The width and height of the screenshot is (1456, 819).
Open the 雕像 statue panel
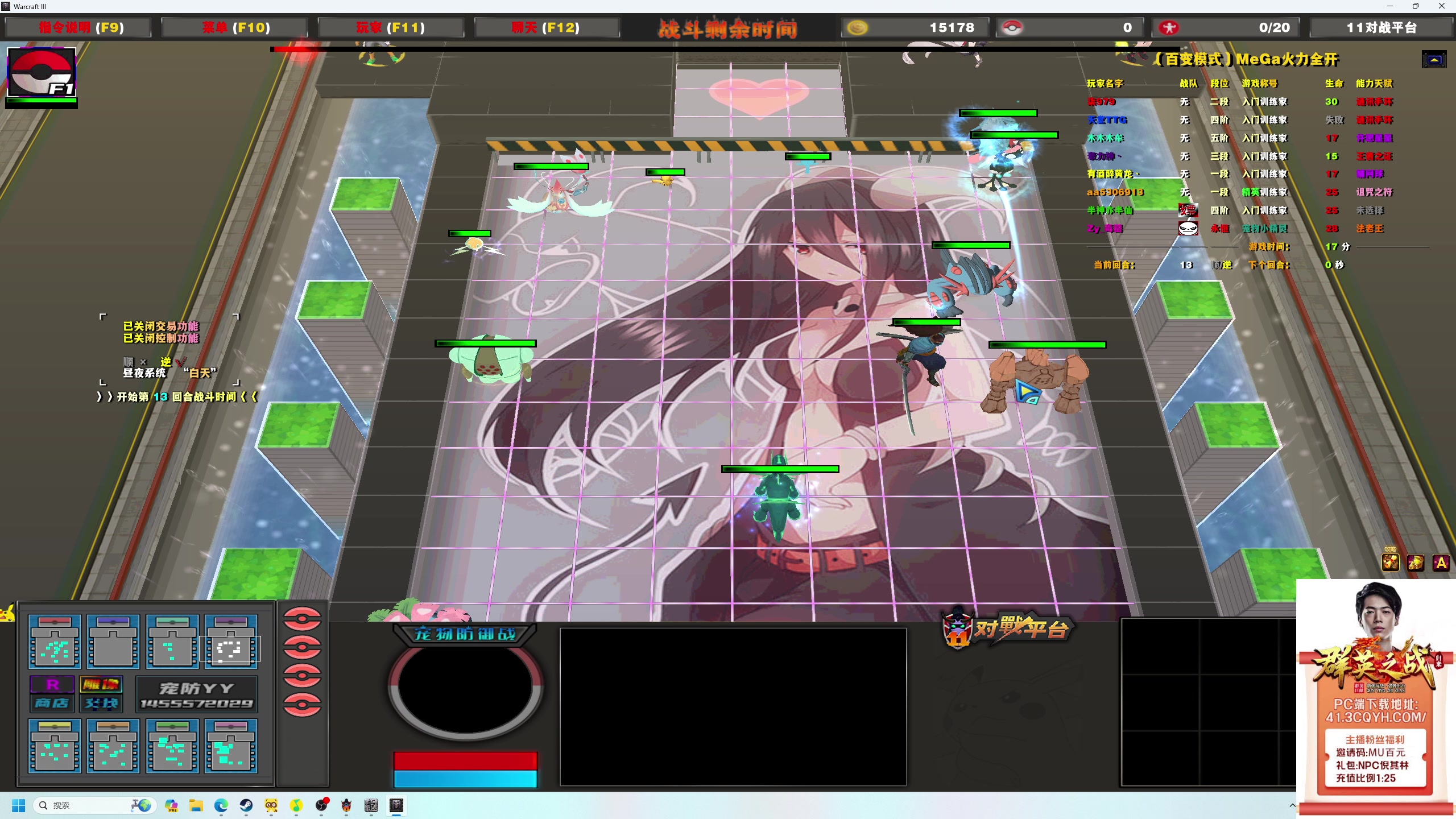point(101,684)
